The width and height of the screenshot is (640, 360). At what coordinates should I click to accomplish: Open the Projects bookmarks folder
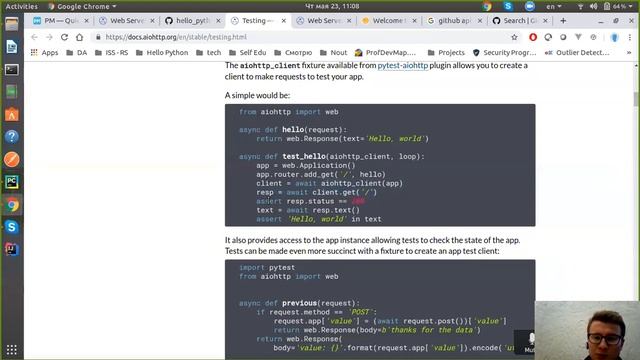click(x=446, y=53)
